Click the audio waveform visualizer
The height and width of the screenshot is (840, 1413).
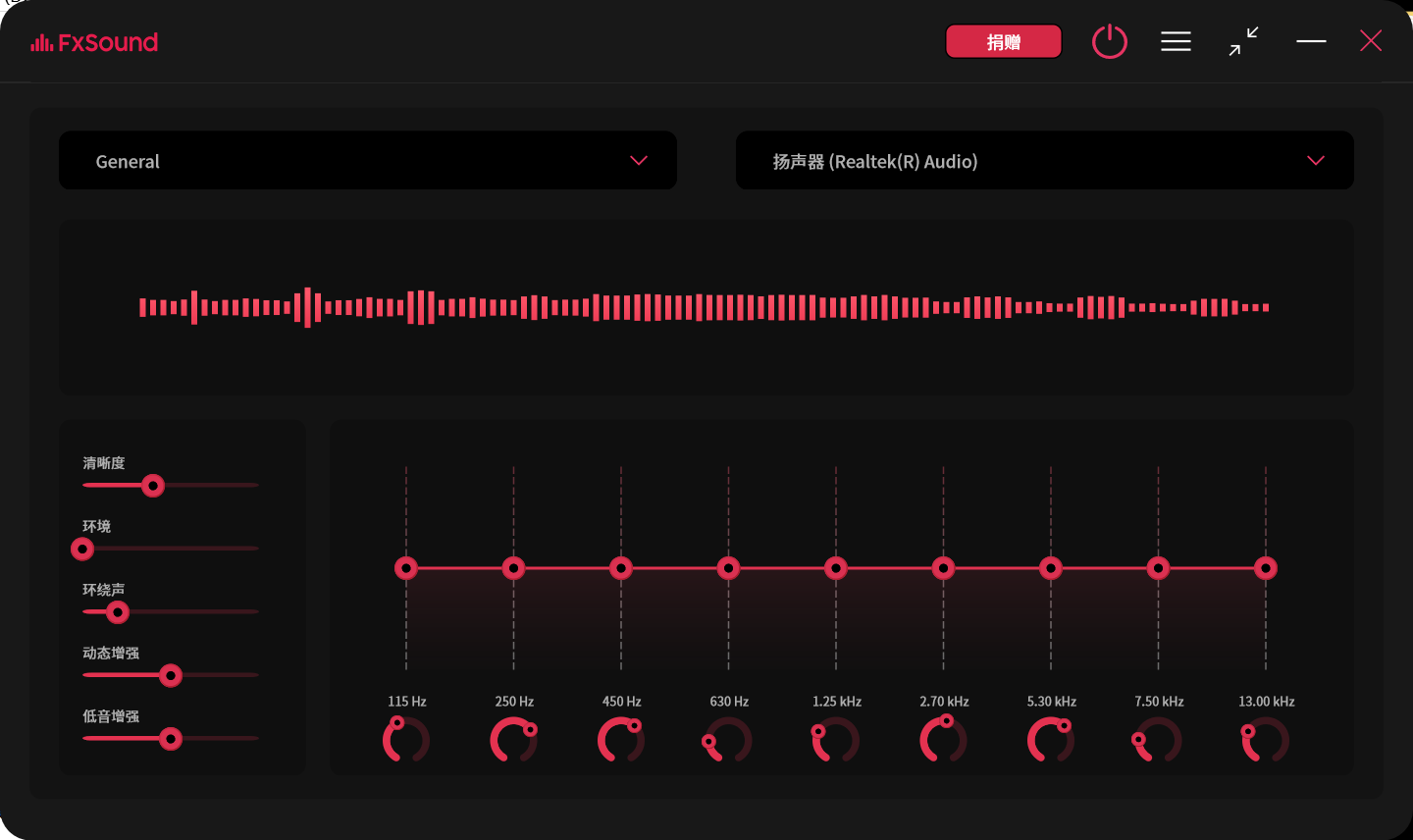(706, 307)
